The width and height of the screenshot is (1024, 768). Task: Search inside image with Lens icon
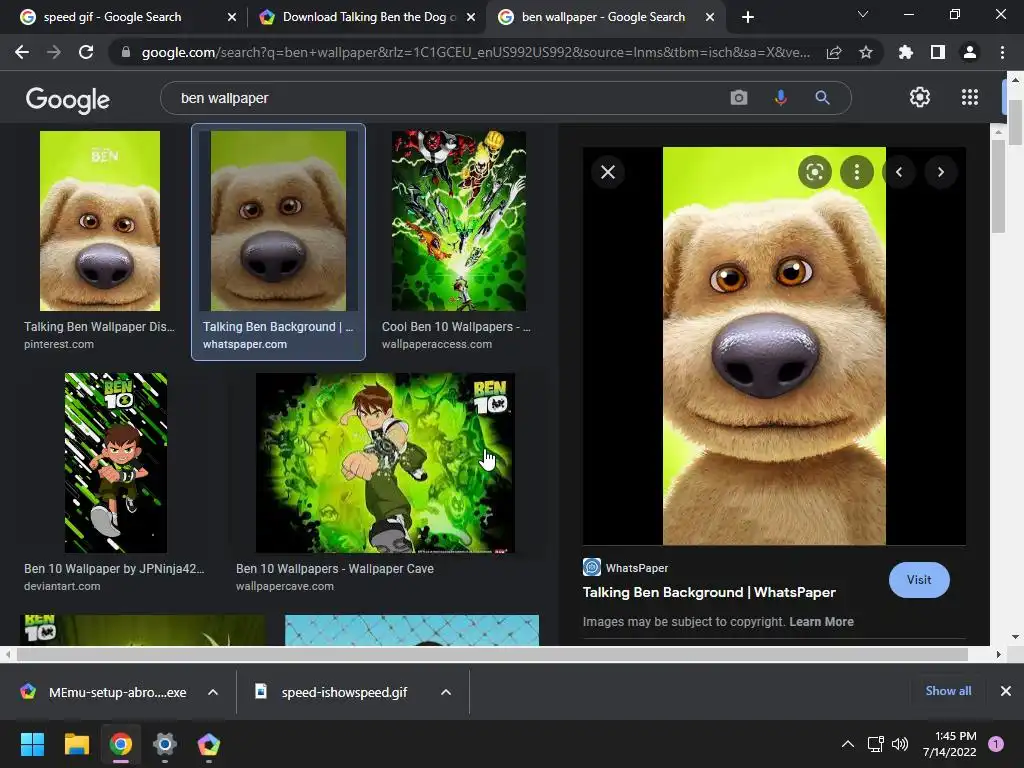(814, 172)
